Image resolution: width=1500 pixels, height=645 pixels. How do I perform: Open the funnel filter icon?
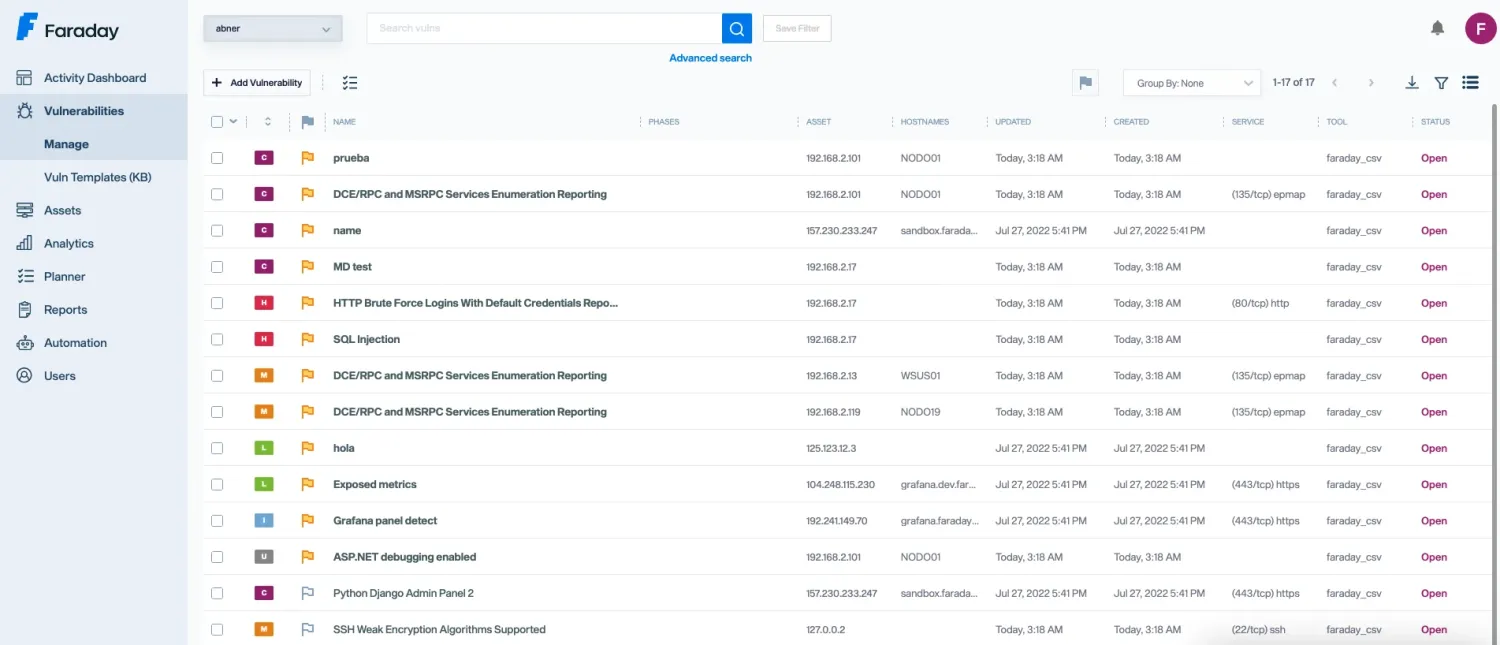pyautogui.click(x=1441, y=83)
